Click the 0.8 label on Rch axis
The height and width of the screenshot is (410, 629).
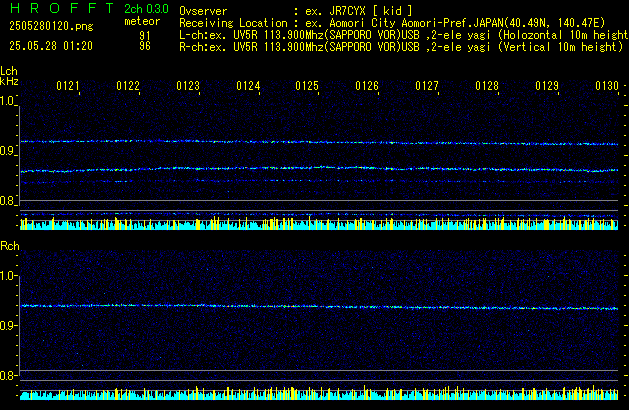[8, 375]
